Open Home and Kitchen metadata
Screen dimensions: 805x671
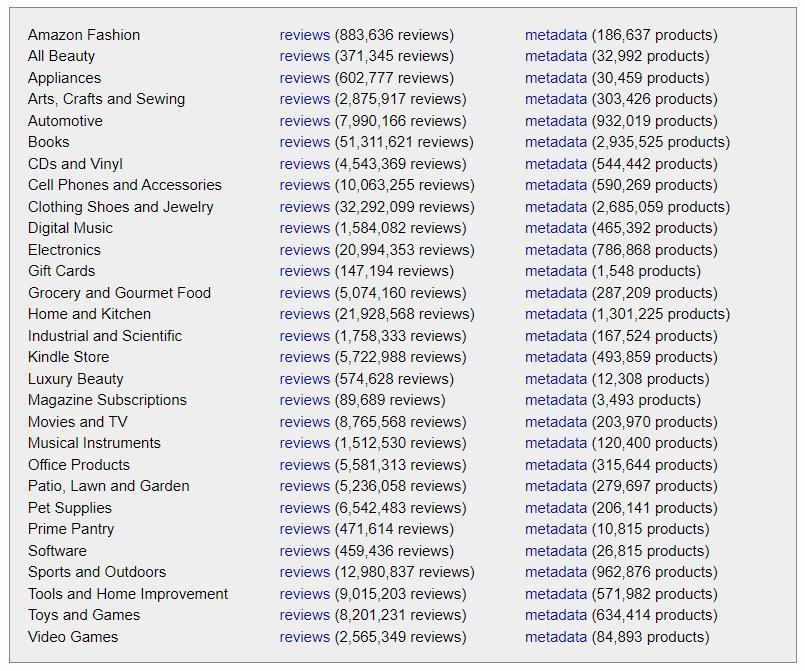(555, 314)
